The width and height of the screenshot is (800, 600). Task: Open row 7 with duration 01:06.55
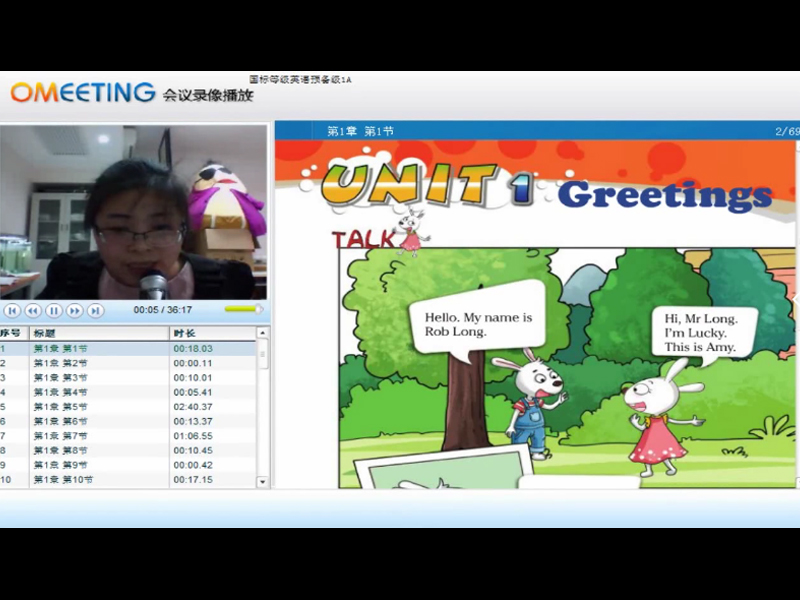point(61,436)
